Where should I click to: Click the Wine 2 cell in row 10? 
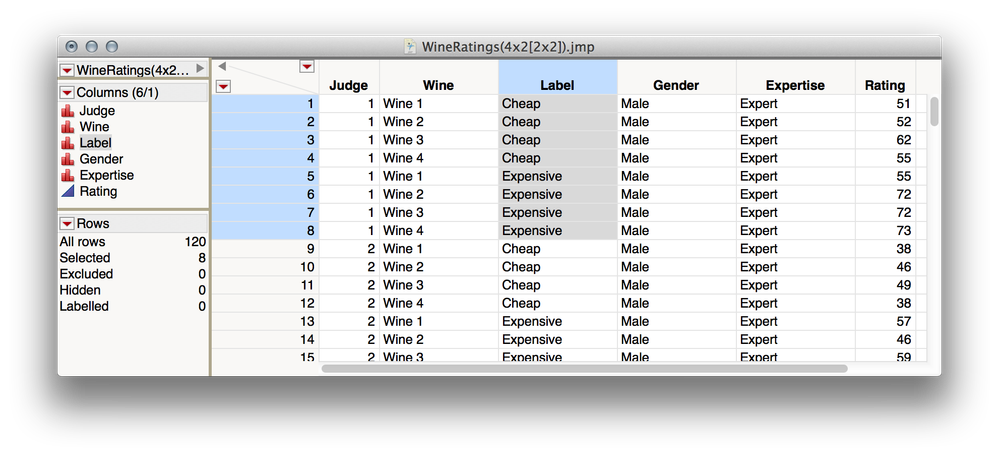pos(439,267)
